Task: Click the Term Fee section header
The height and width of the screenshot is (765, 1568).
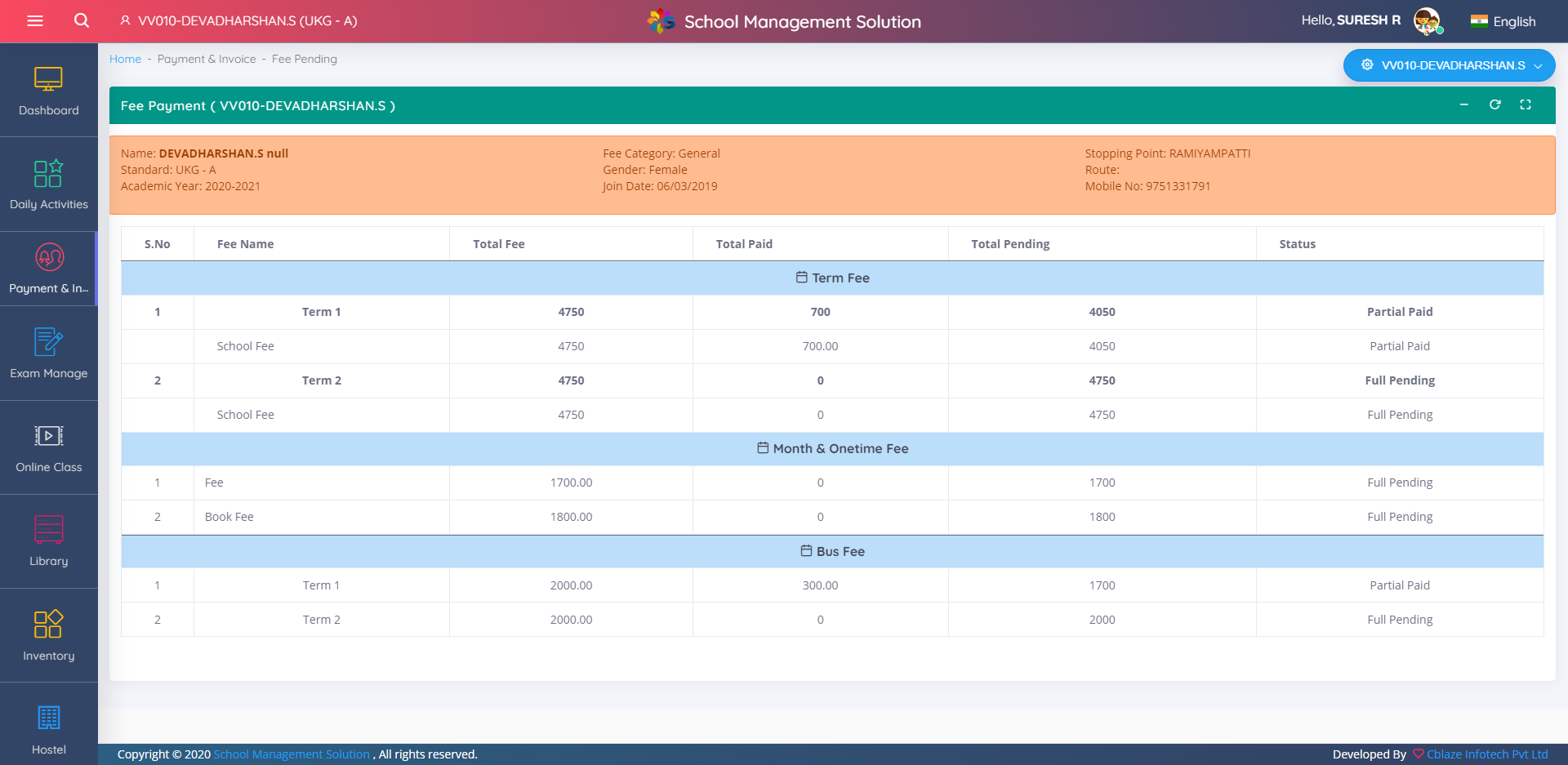Action: [832, 278]
